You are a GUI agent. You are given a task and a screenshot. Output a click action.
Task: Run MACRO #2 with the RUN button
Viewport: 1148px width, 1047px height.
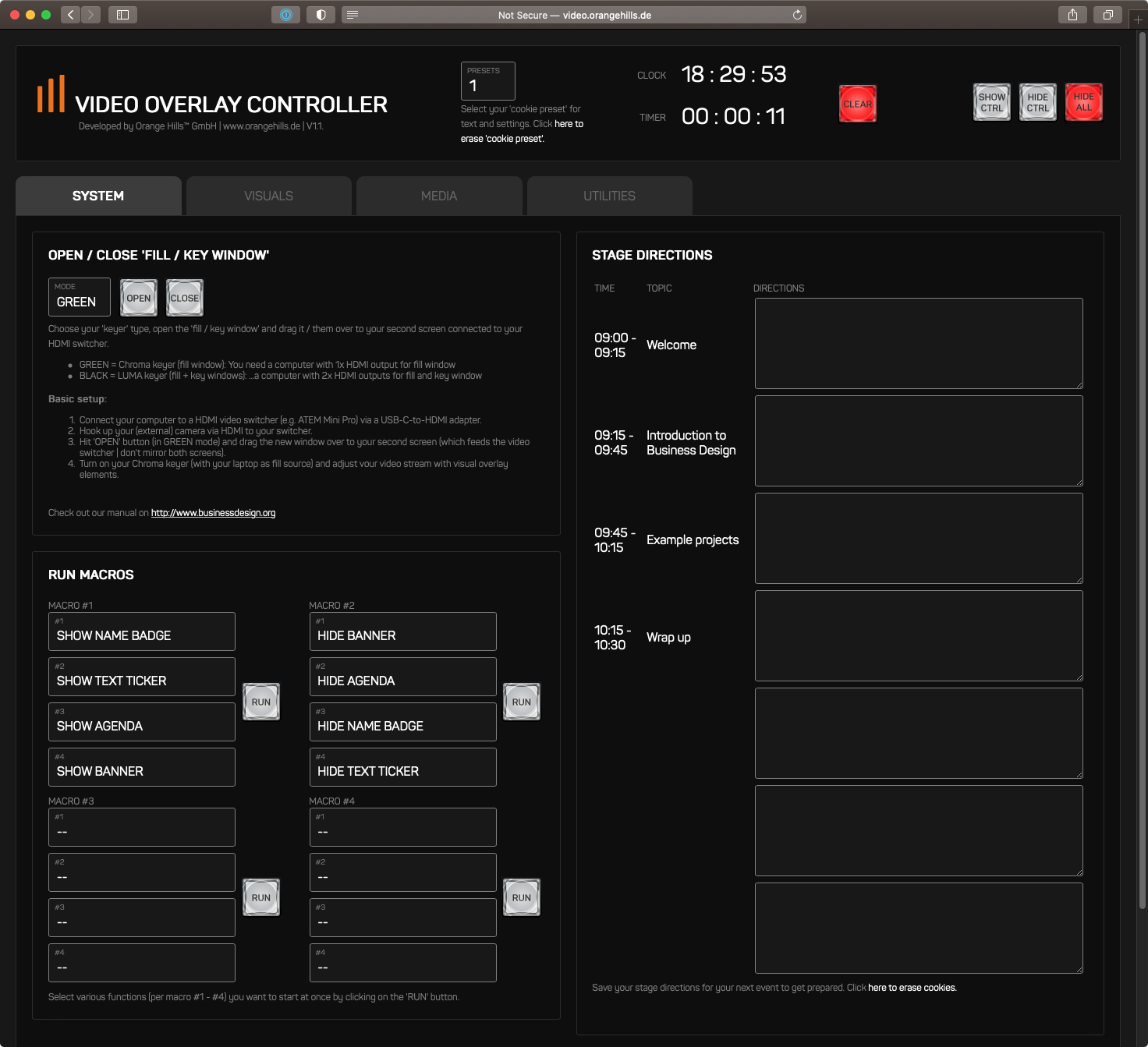521,702
